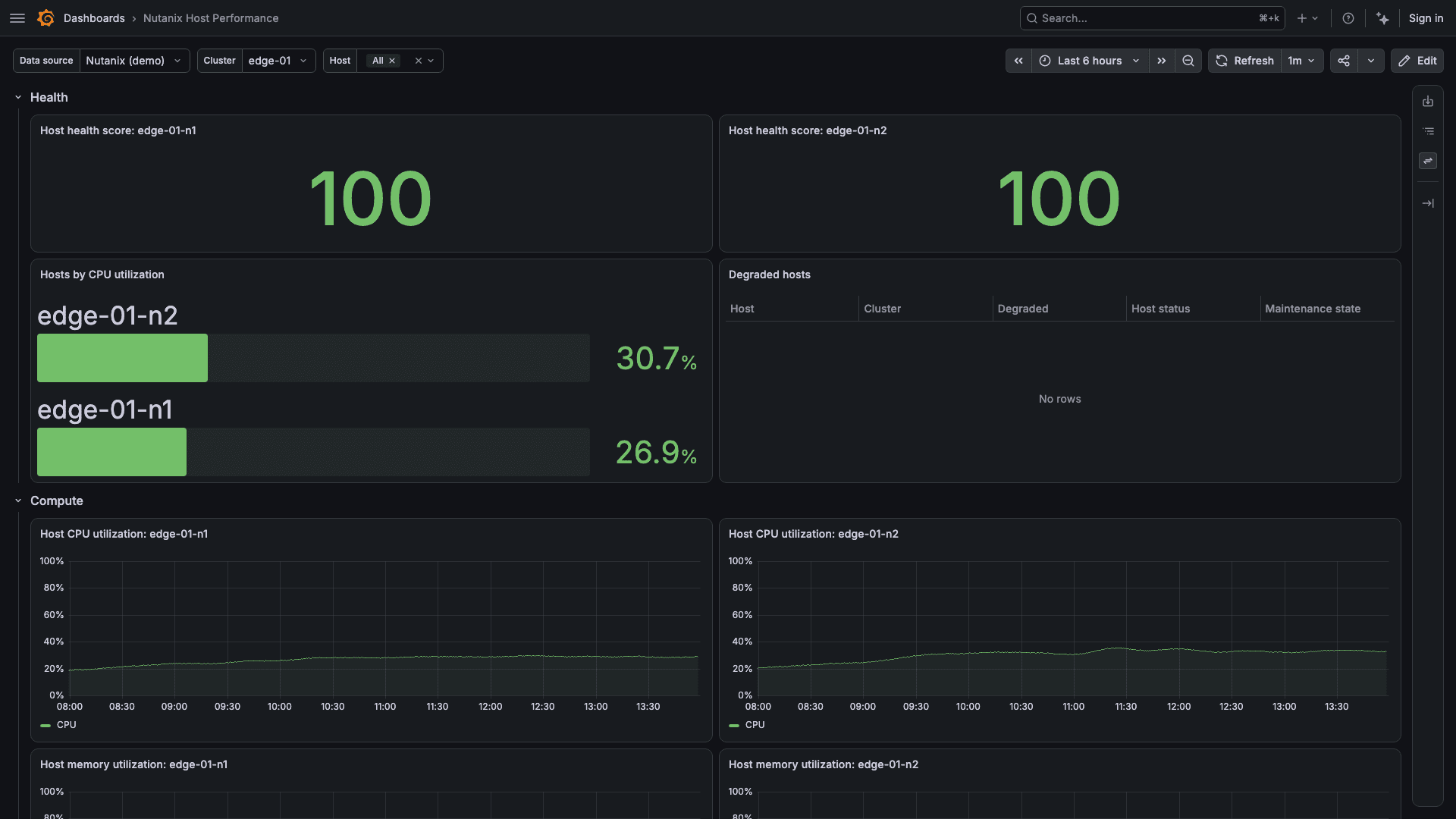This screenshot has width=1456, height=819.
Task: Open the AI assistant sparkle icon
Action: 1383,18
